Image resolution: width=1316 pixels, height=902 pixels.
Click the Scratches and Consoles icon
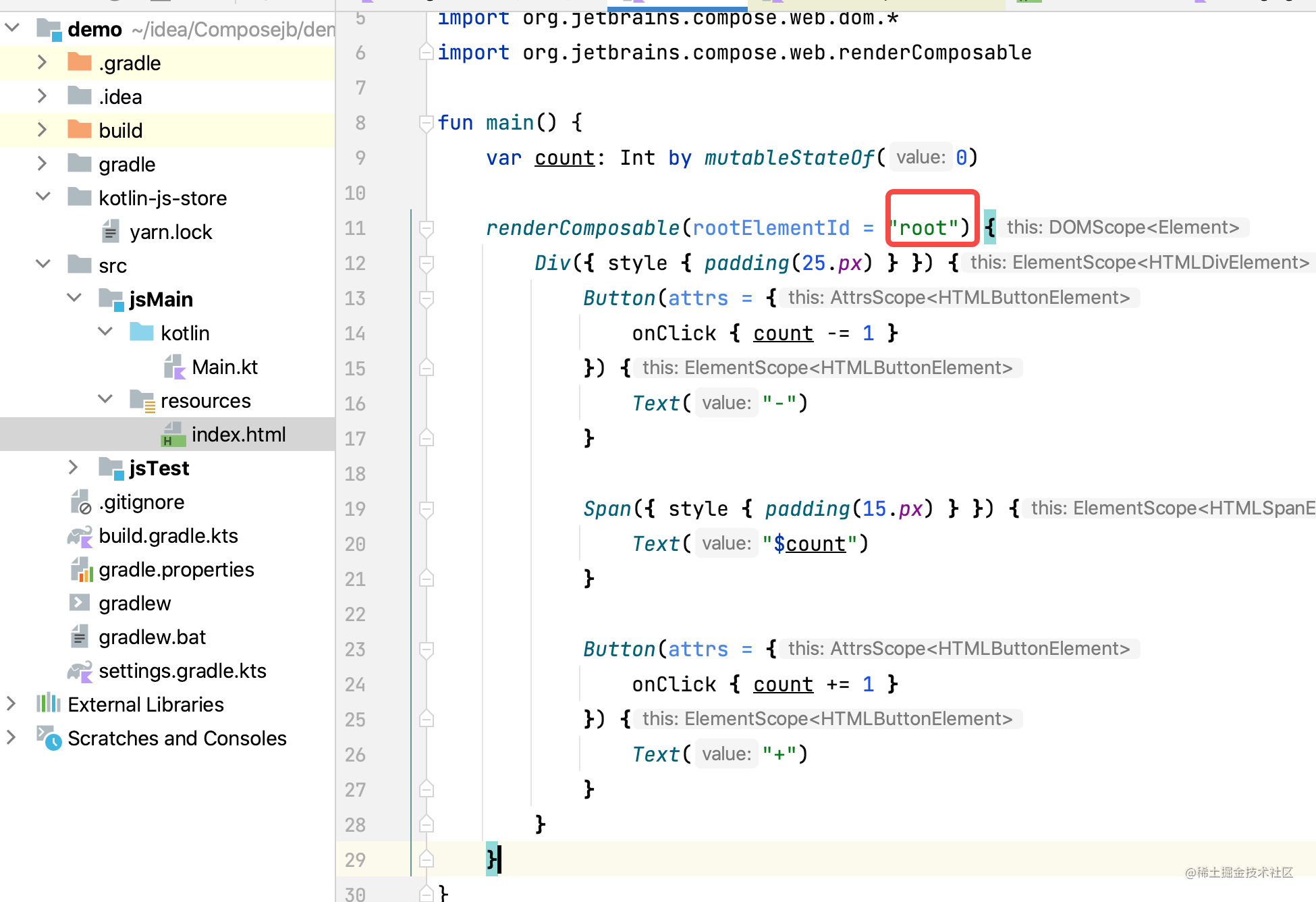pos(49,738)
